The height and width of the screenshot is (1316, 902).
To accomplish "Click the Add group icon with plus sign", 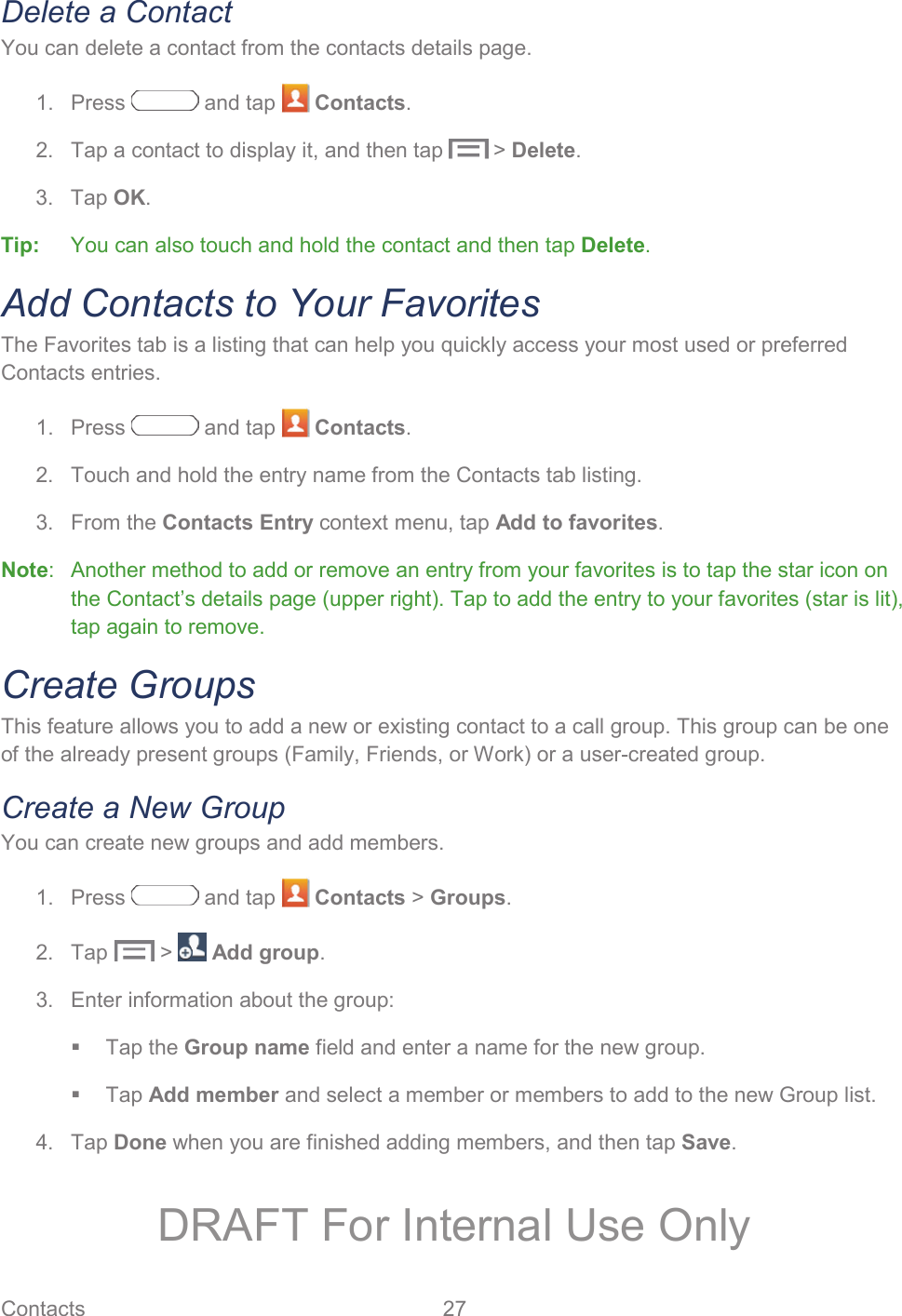I will 192,947.
